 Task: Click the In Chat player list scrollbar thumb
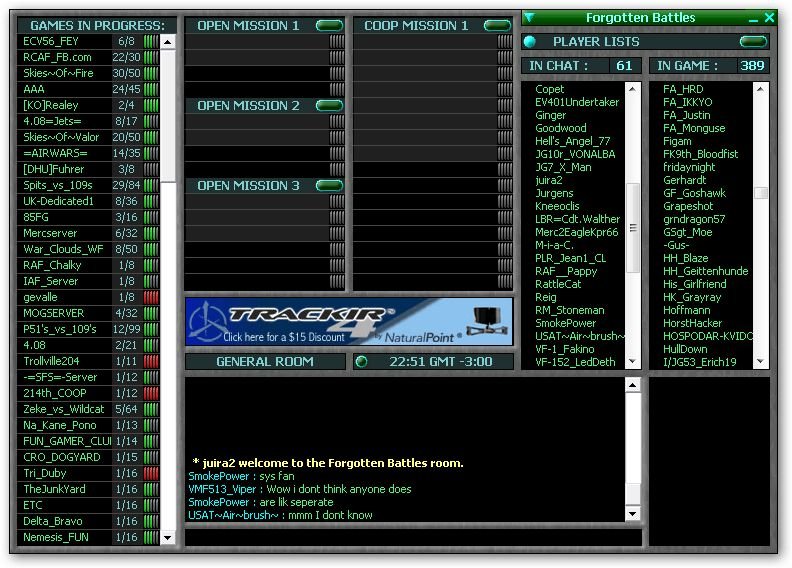point(632,210)
